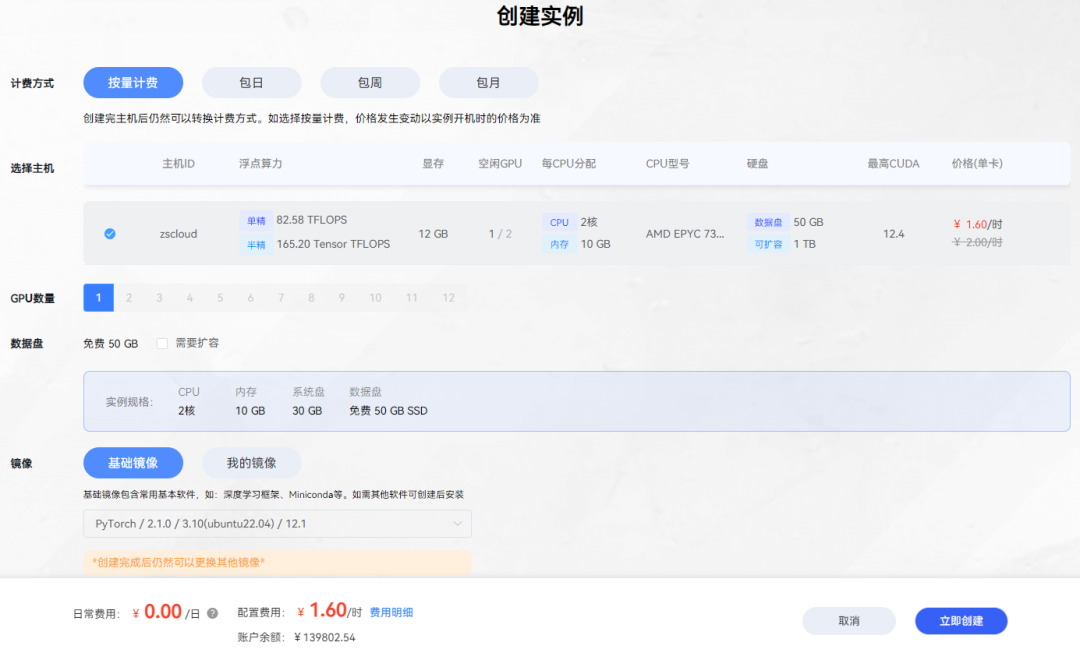1080x660 pixels.
Task: Click the 1 / 2 idle GPU value
Action: (500, 234)
